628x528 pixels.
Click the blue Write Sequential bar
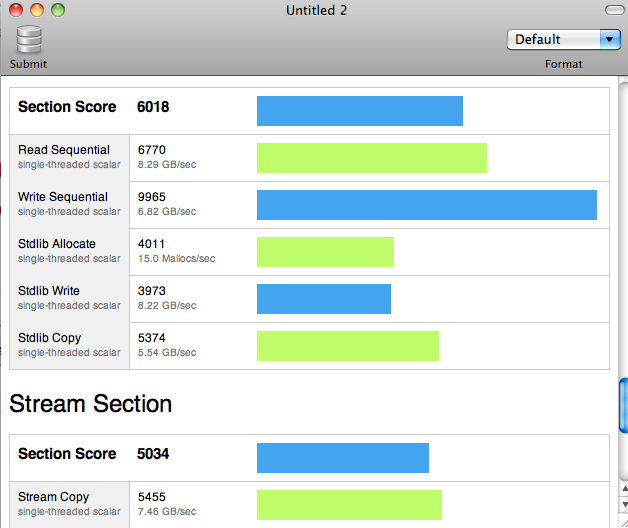[427, 205]
